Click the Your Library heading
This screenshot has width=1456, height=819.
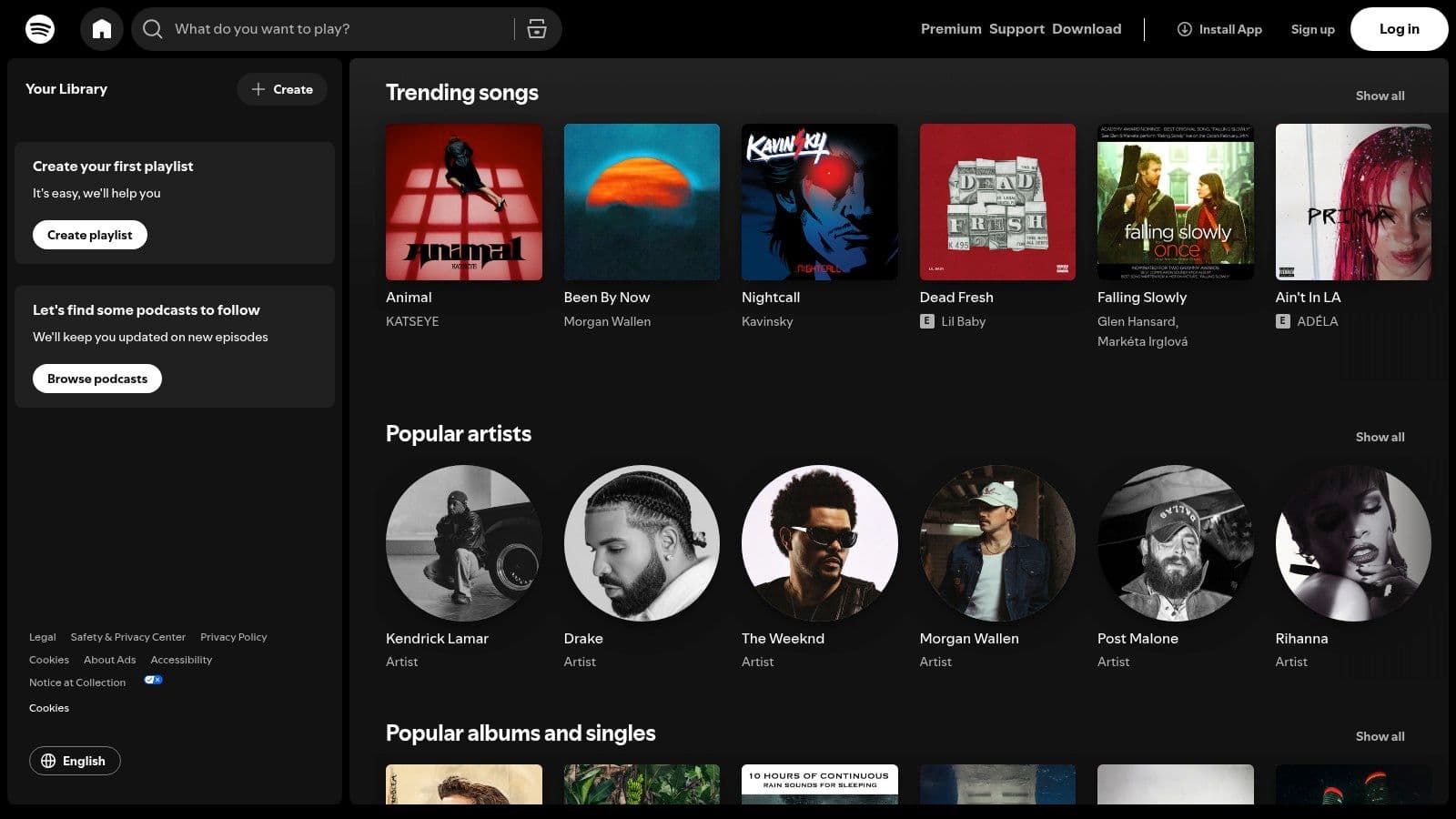click(x=66, y=89)
